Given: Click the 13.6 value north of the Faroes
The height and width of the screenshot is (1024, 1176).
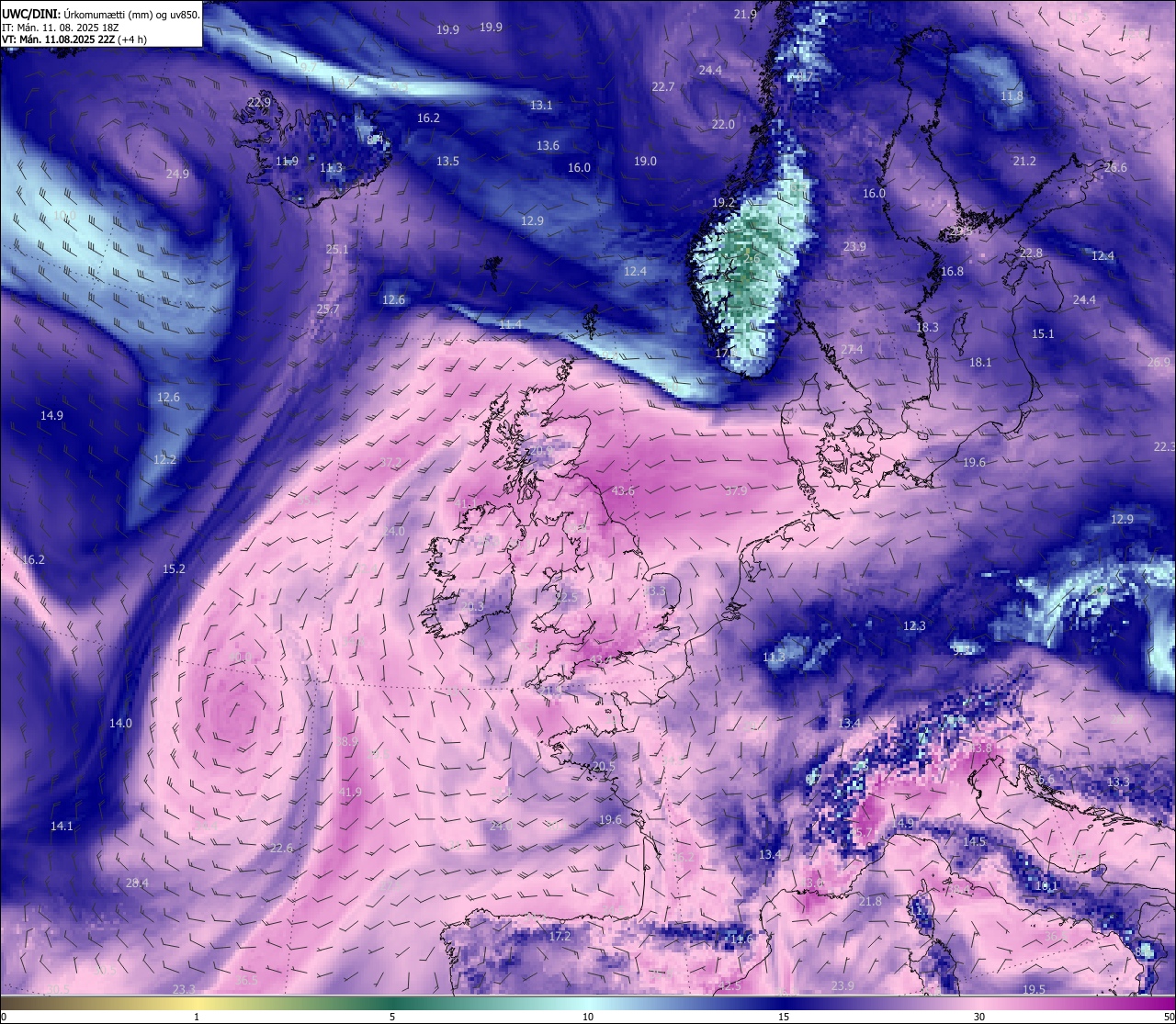Looking at the screenshot, I should (548, 146).
